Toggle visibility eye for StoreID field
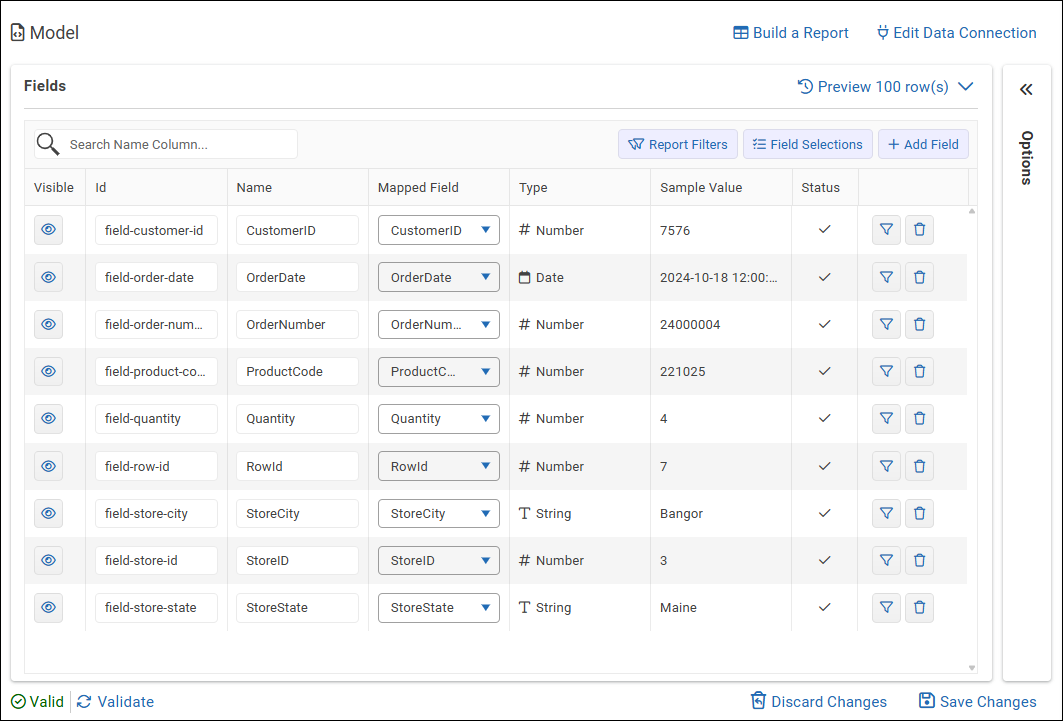Image resolution: width=1063 pixels, height=721 pixels. (x=48, y=560)
